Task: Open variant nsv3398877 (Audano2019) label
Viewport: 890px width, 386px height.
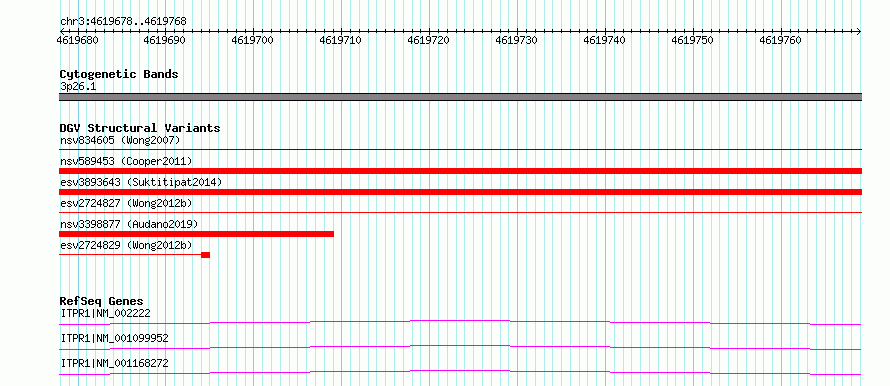Action: click(129, 224)
